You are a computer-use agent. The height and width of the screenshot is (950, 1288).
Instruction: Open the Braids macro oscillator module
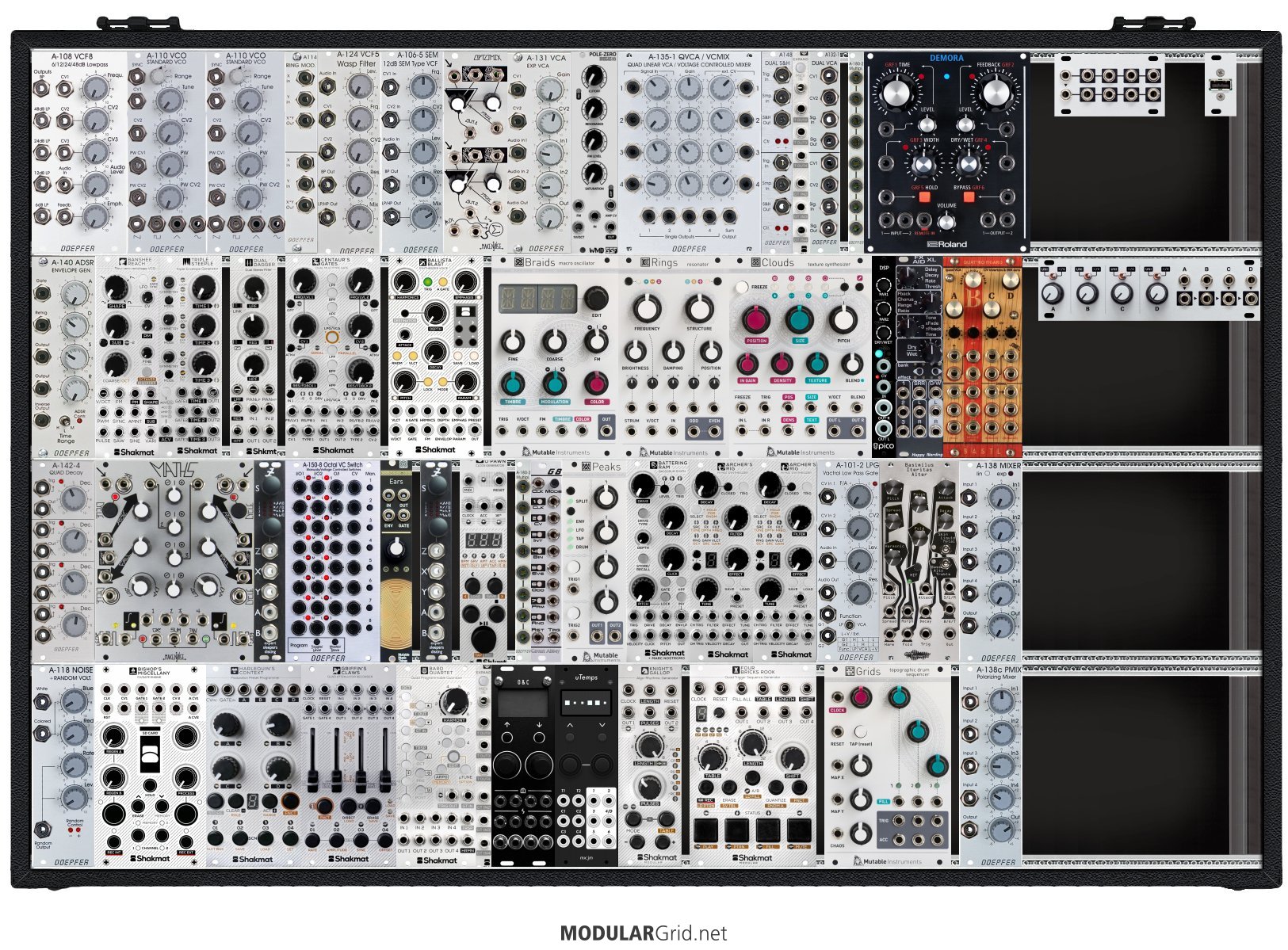point(555,356)
